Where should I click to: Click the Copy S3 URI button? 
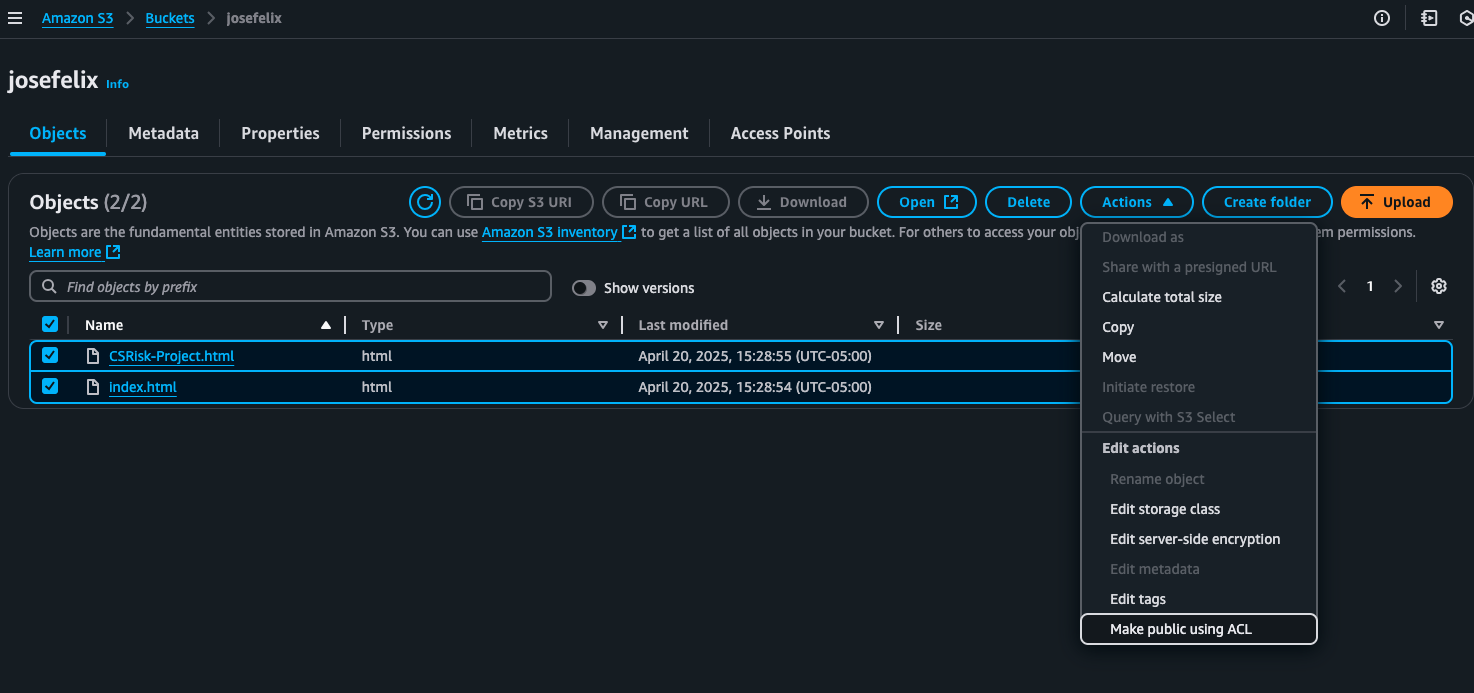[521, 202]
